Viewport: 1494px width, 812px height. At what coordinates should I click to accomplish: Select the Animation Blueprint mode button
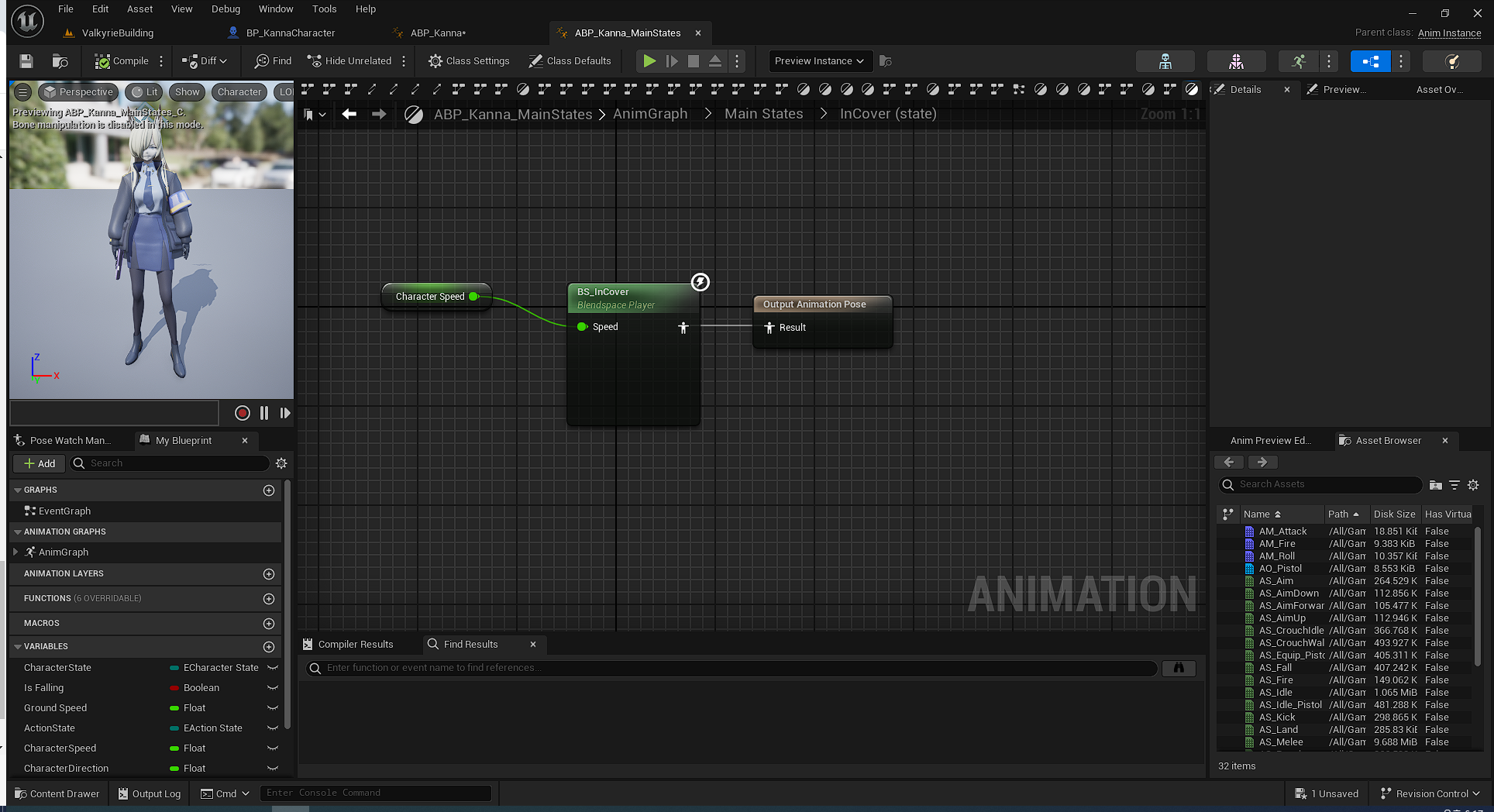[x=1370, y=61]
